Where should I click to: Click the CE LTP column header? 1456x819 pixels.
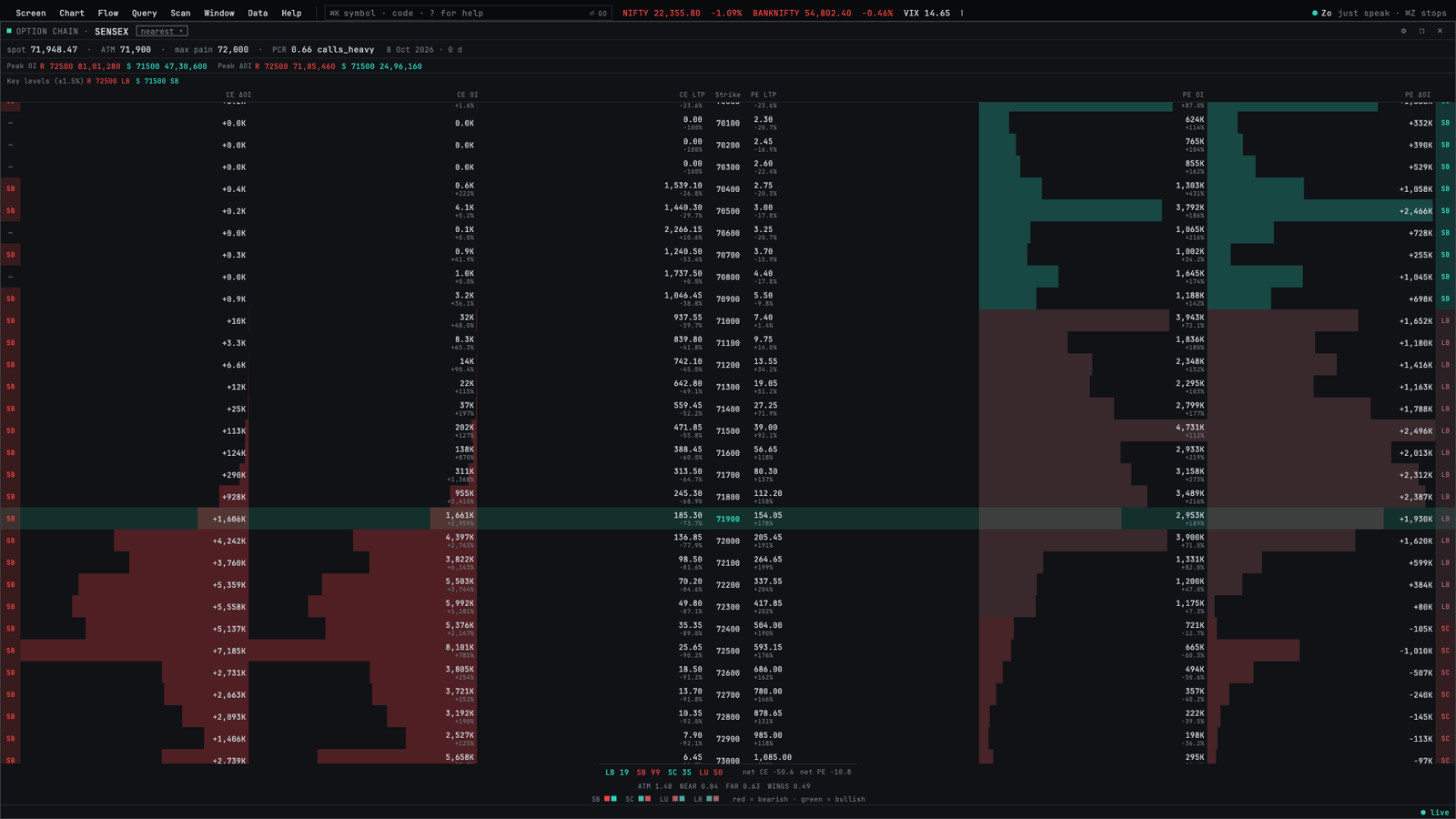coord(692,95)
